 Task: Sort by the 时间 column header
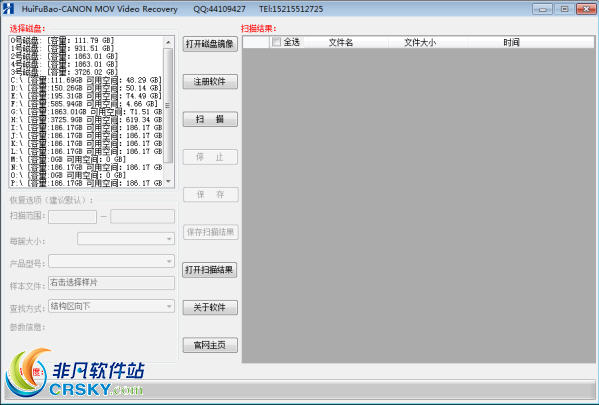[x=511, y=42]
